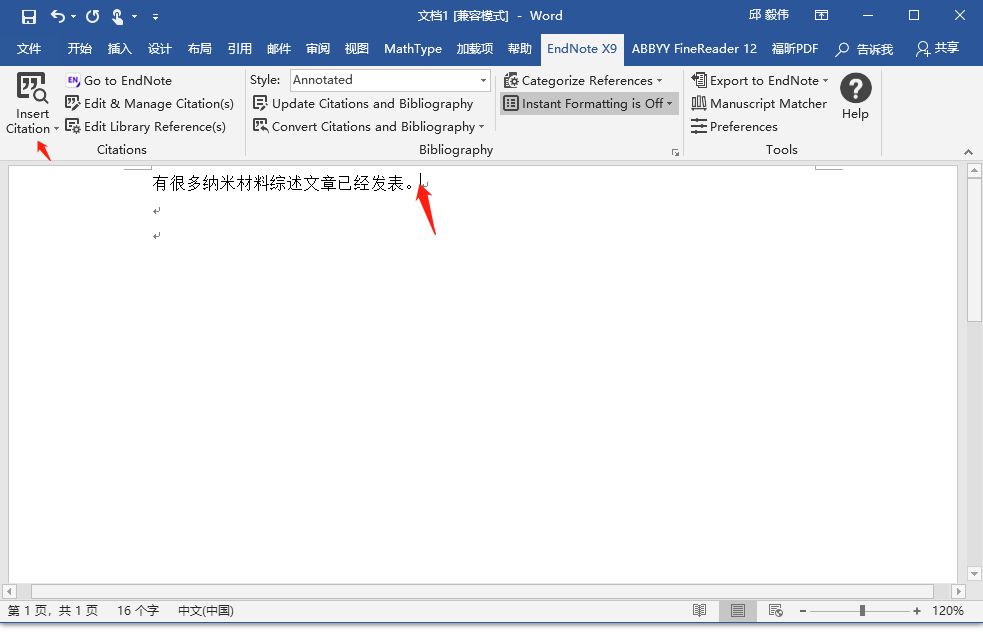Screen dimensions: 983x633
Task: Switch to the 开始 tab
Action: (80, 49)
